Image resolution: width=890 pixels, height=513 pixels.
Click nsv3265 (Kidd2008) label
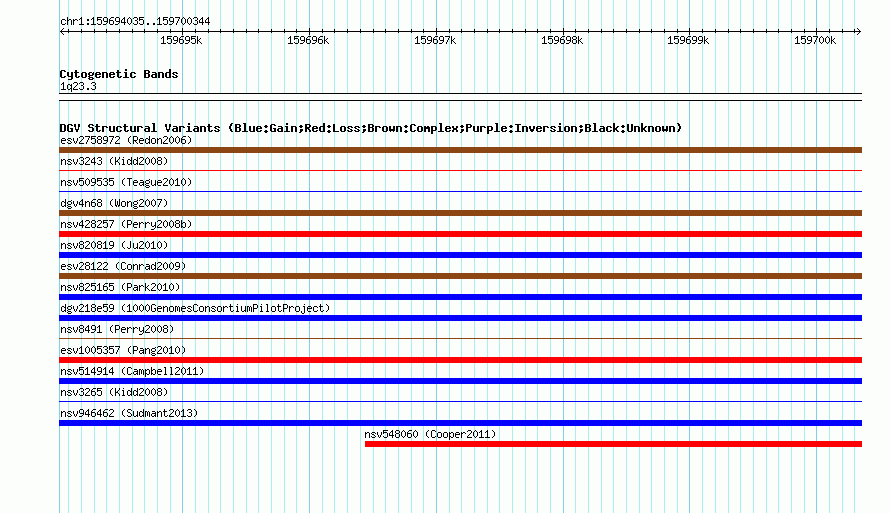coord(114,392)
